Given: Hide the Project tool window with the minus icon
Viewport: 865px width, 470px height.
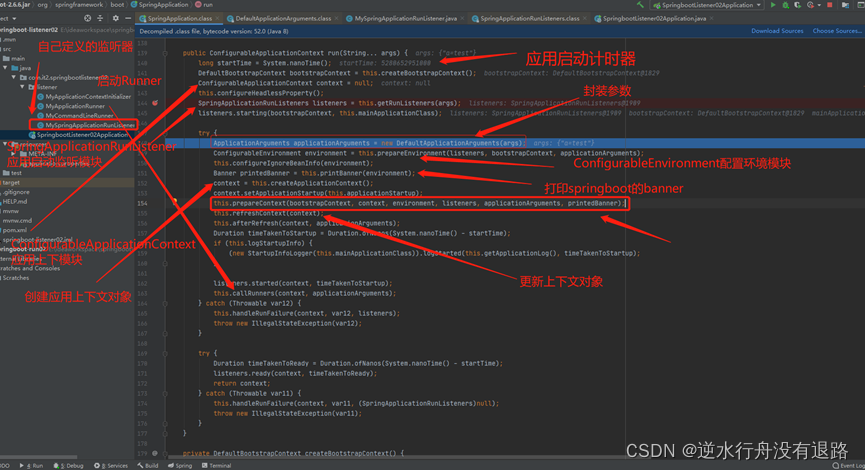Looking at the screenshot, I should tap(127, 18).
